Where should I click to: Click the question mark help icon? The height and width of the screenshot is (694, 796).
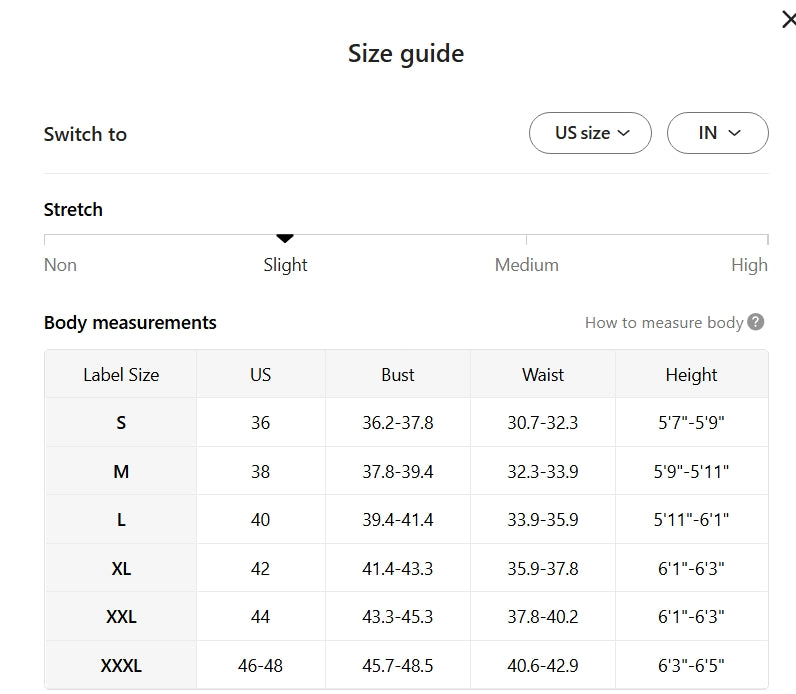755,322
